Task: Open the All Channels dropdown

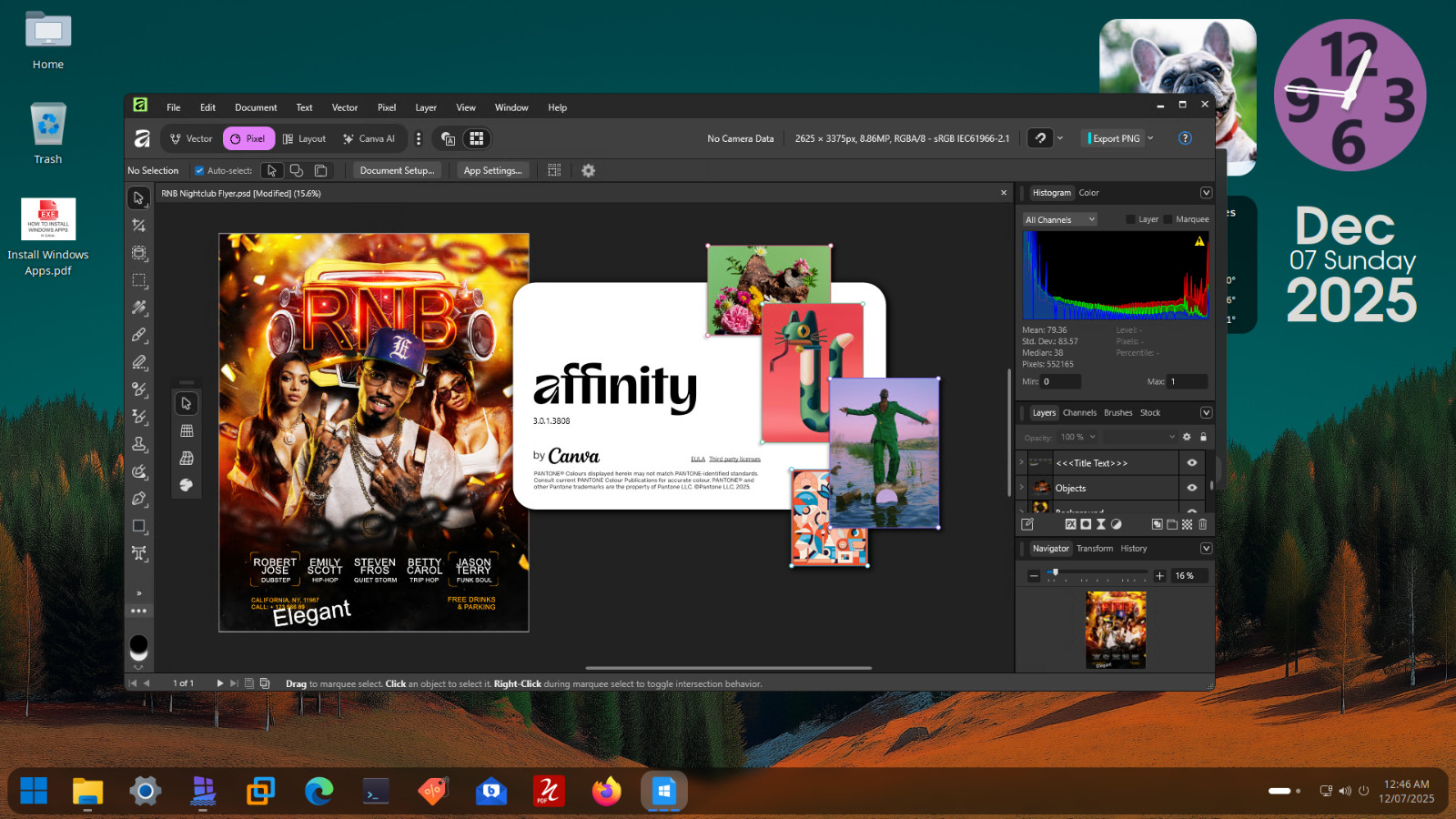Action: pos(1060,219)
